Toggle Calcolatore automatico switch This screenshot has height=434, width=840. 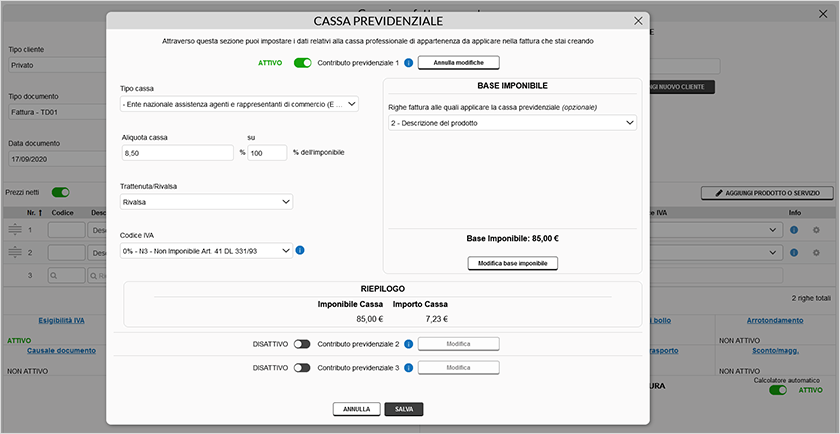pyautogui.click(x=778, y=390)
